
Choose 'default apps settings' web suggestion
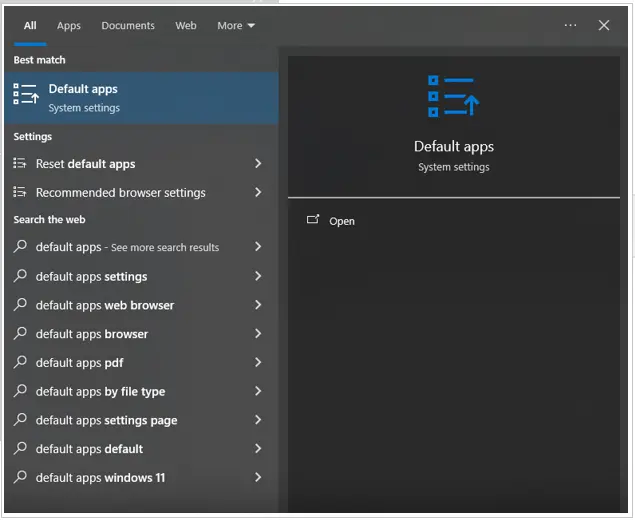141,277
